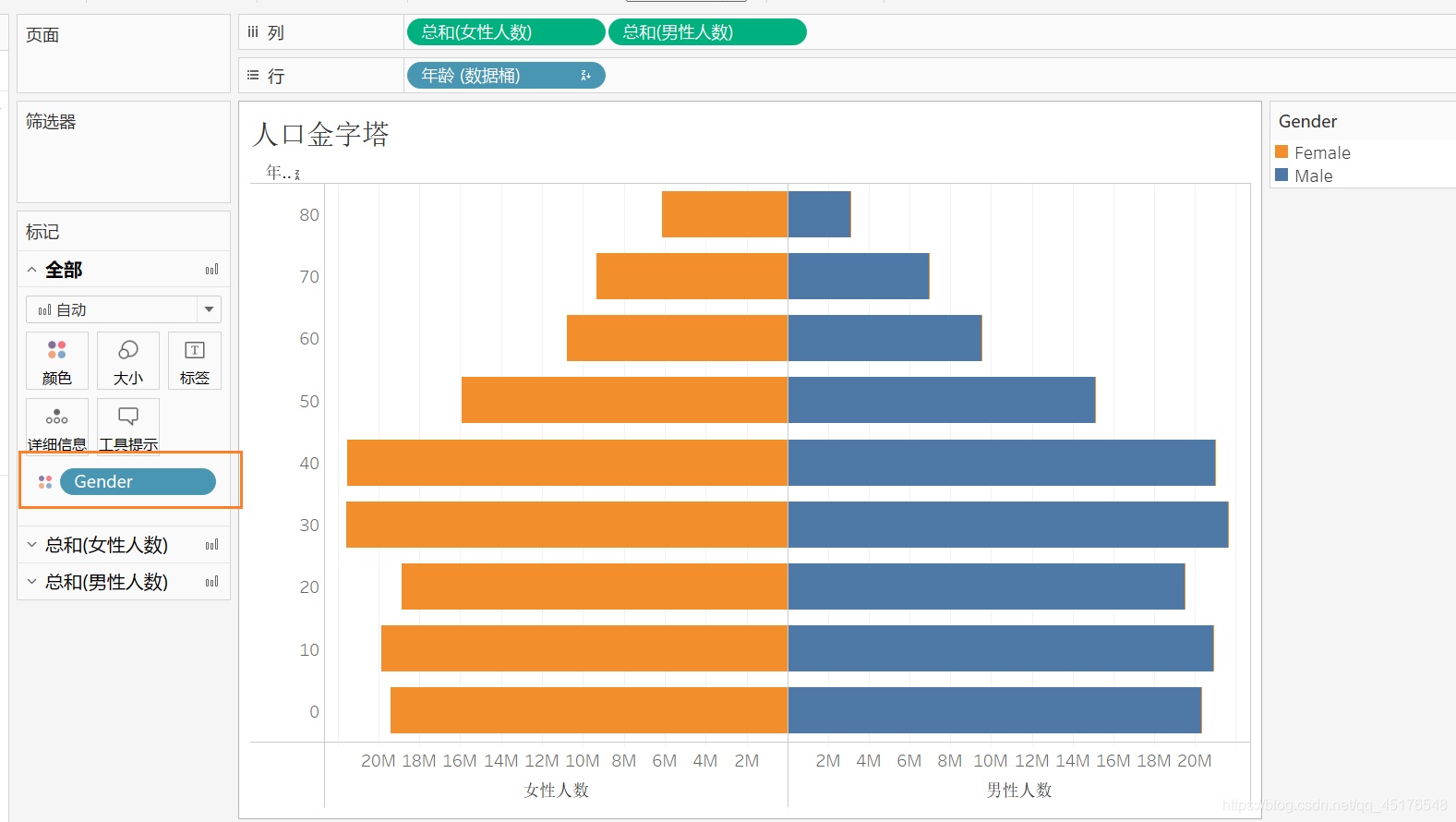This screenshot has height=822, width=1456.
Task: Select the blue male bar for age 30
Action: pyautogui.click(x=1008, y=525)
